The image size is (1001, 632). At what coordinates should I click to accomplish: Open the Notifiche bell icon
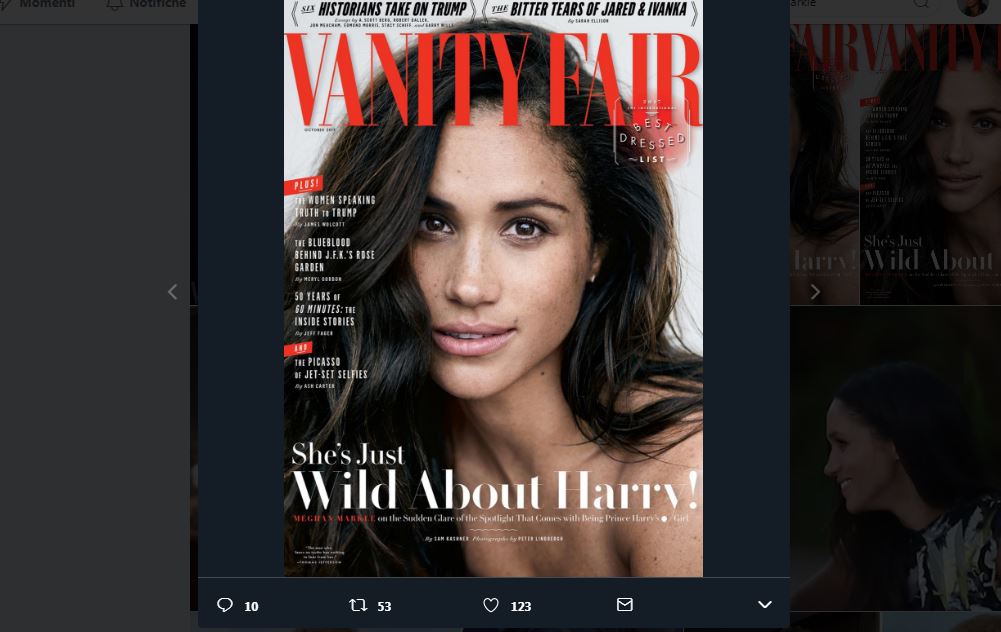[x=114, y=5]
